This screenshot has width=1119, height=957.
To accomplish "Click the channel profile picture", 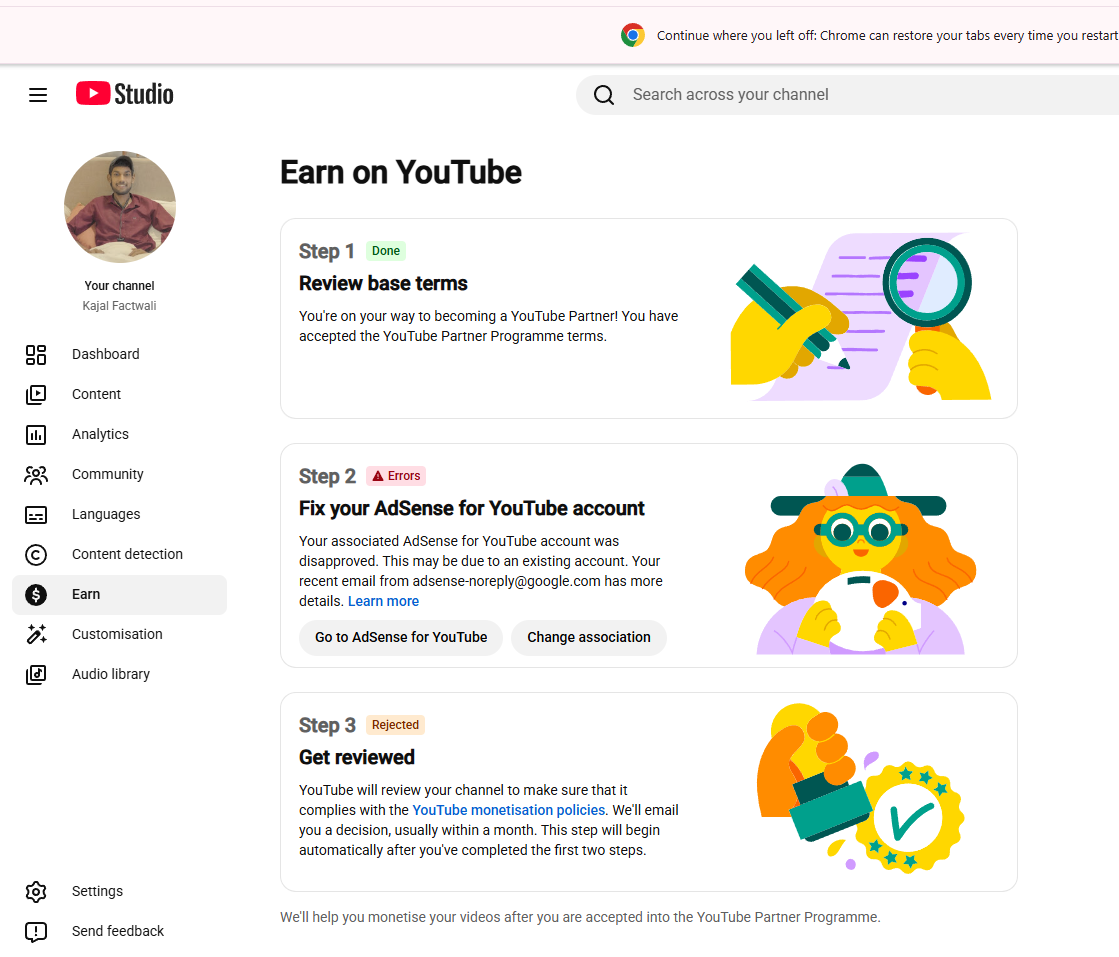I will (x=120, y=207).
